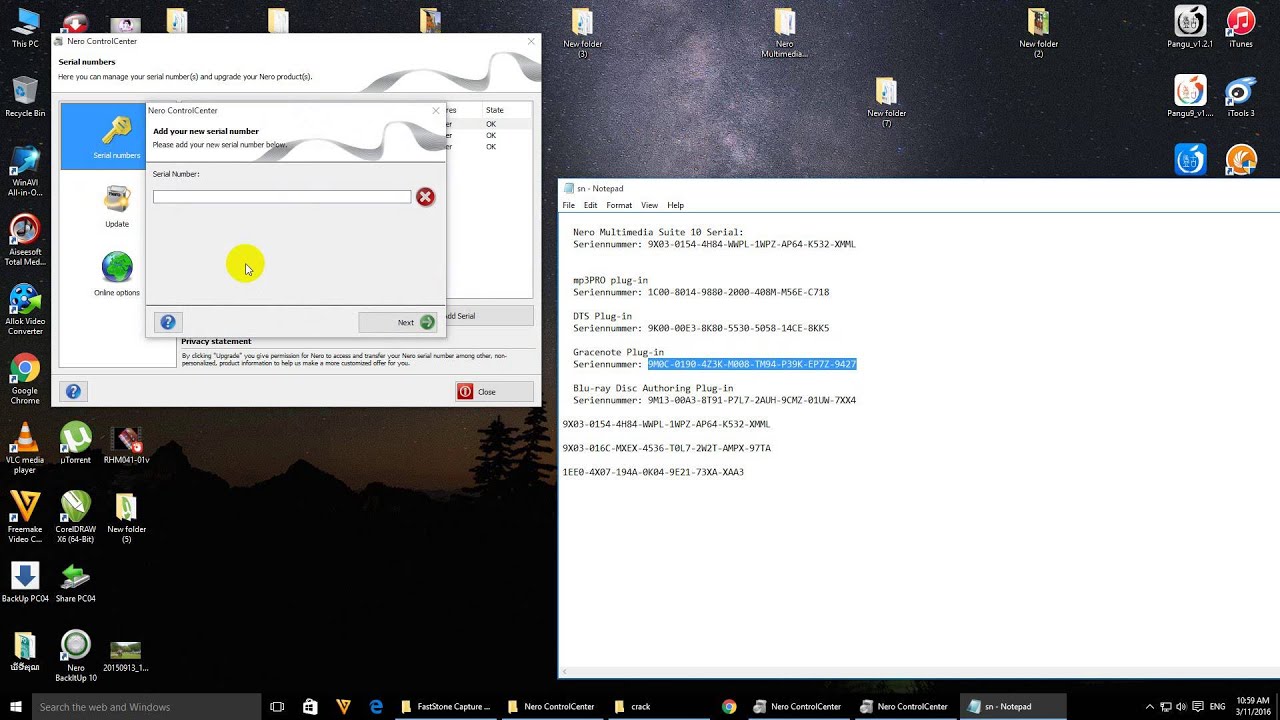
Task: Select BackUp PC04 desktop icon
Action: [x=26, y=583]
